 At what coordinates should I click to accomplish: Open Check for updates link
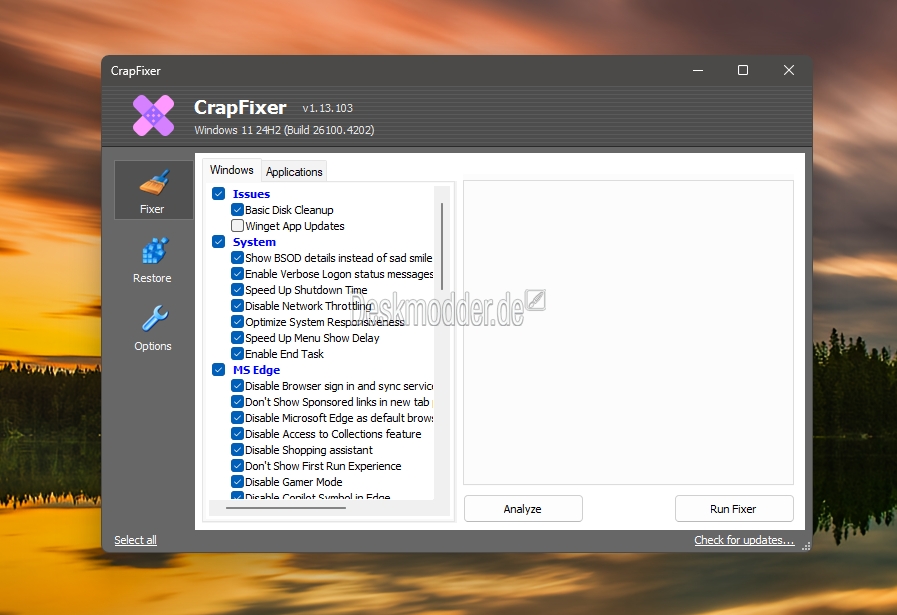click(x=744, y=540)
